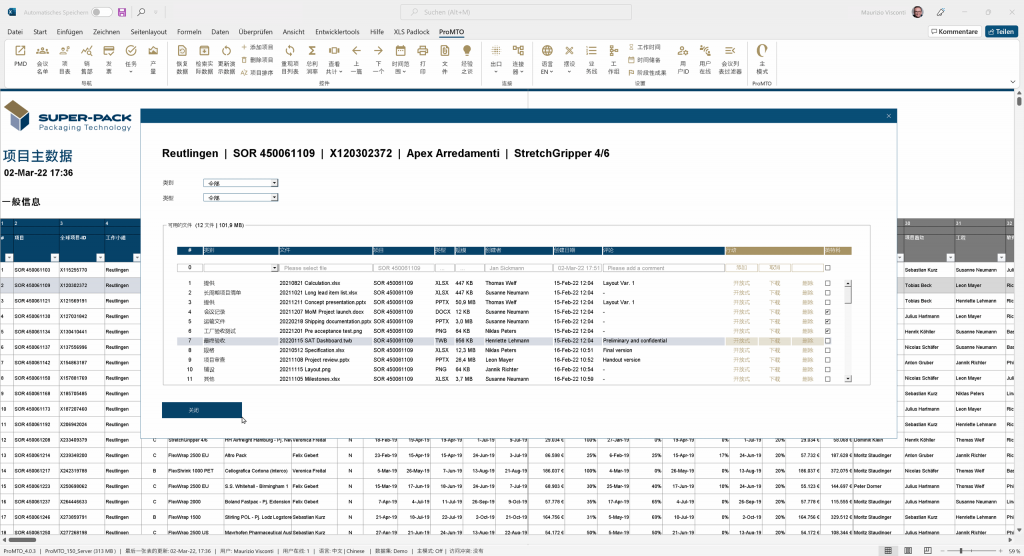1024x556 pixels.
Task: Open the Formeln ribbon tab
Action: (189, 32)
